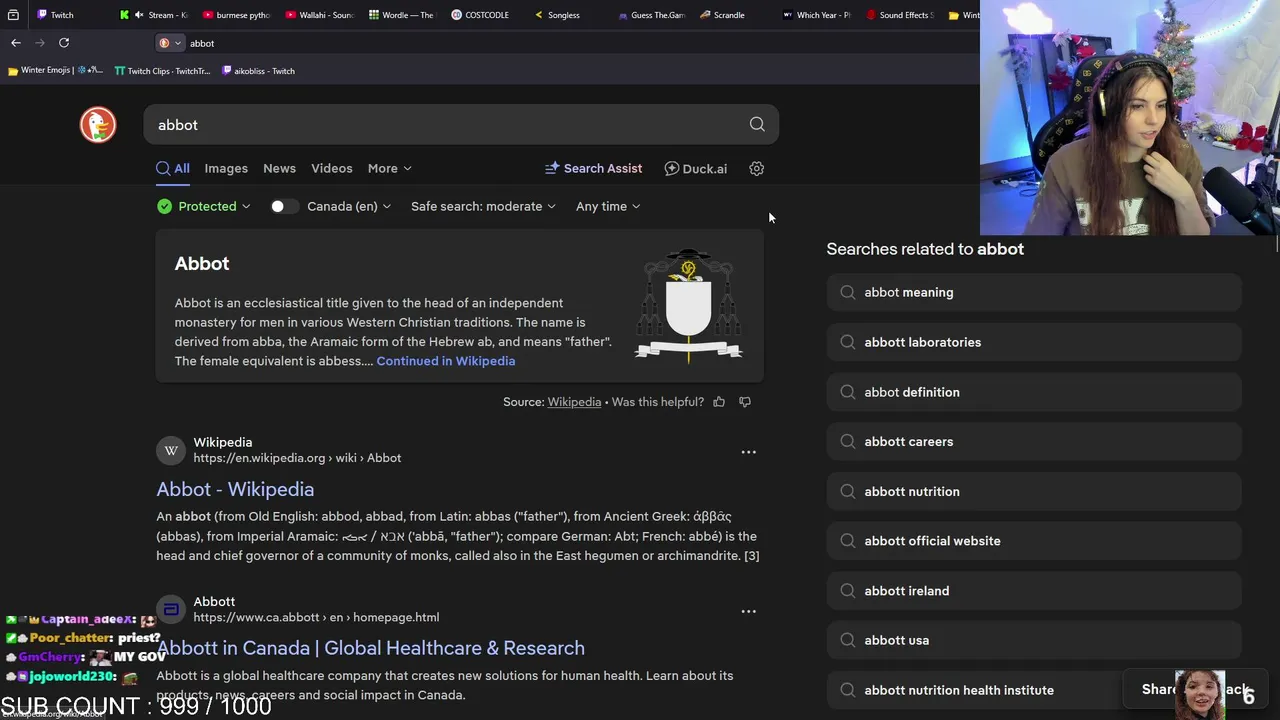
Task: Search related 'abbot definition'
Action: [1034, 392]
